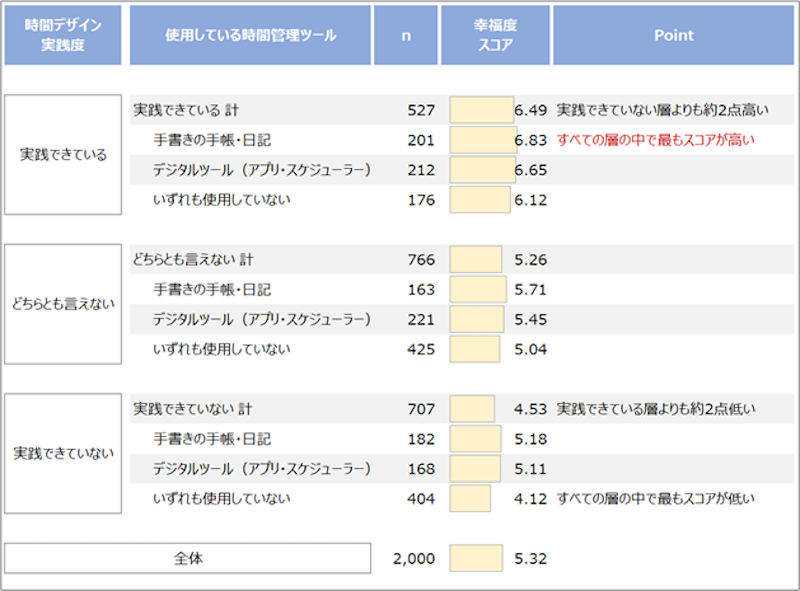Click the どちらとも言えない 計 row label
This screenshot has height=591, width=800.
click(193, 259)
